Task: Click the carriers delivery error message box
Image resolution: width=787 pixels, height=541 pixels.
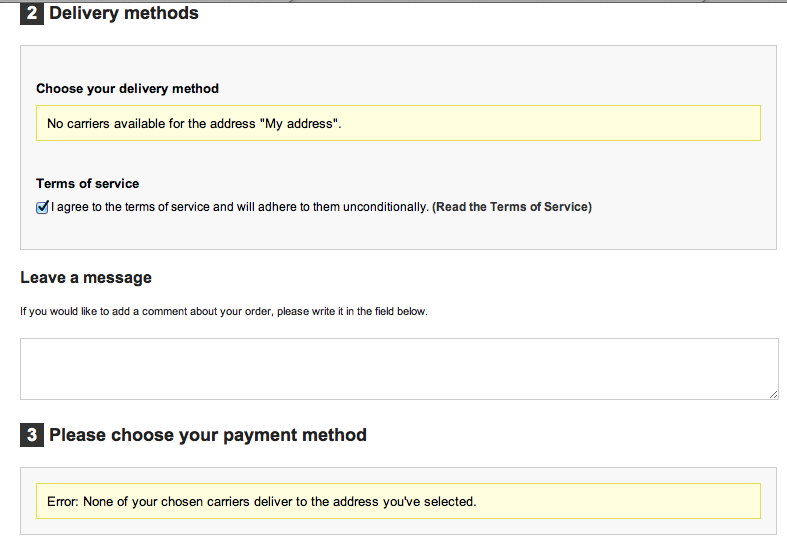Action: tap(399, 501)
